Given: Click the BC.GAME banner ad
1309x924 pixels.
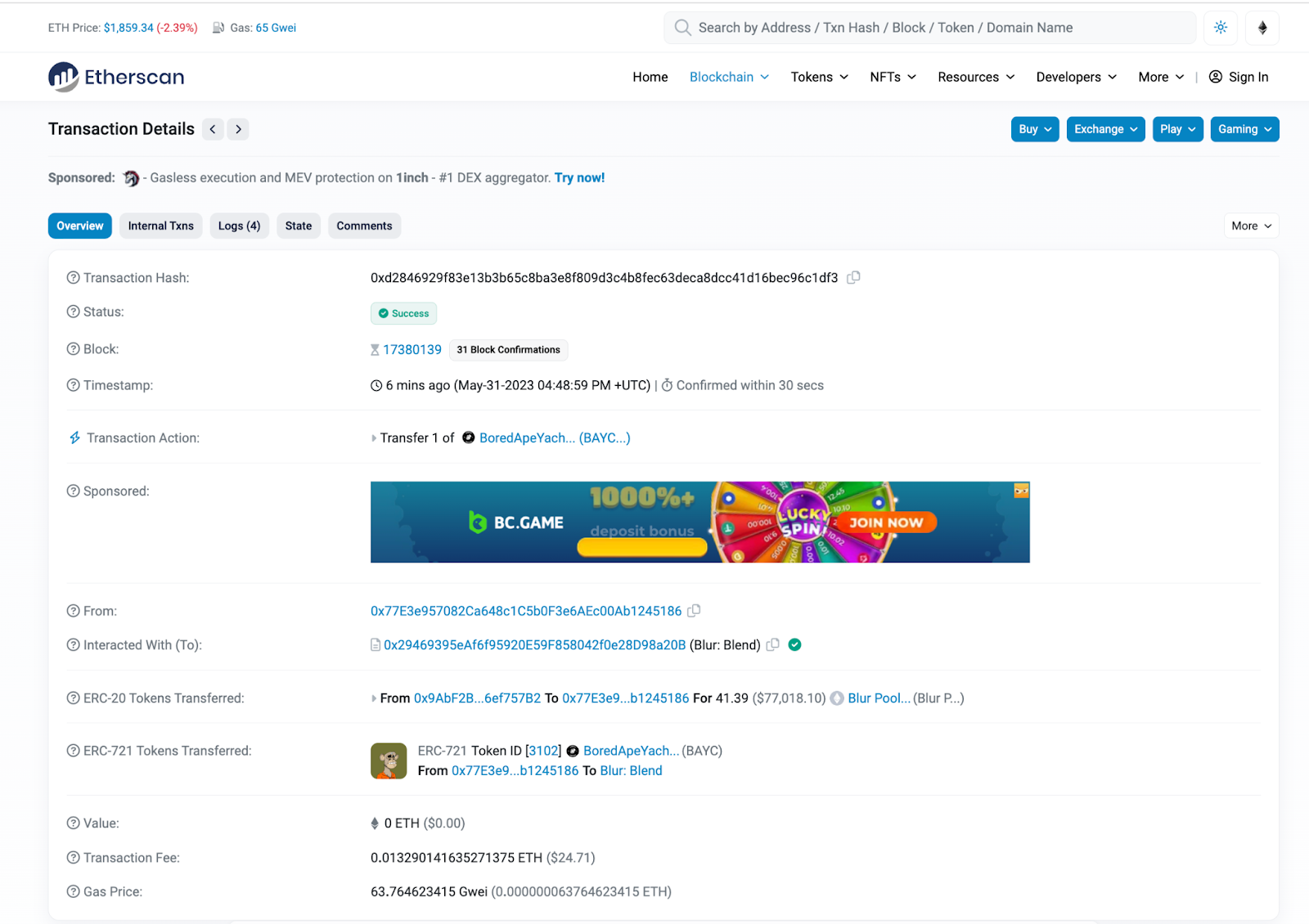Looking at the screenshot, I should tap(700, 523).
